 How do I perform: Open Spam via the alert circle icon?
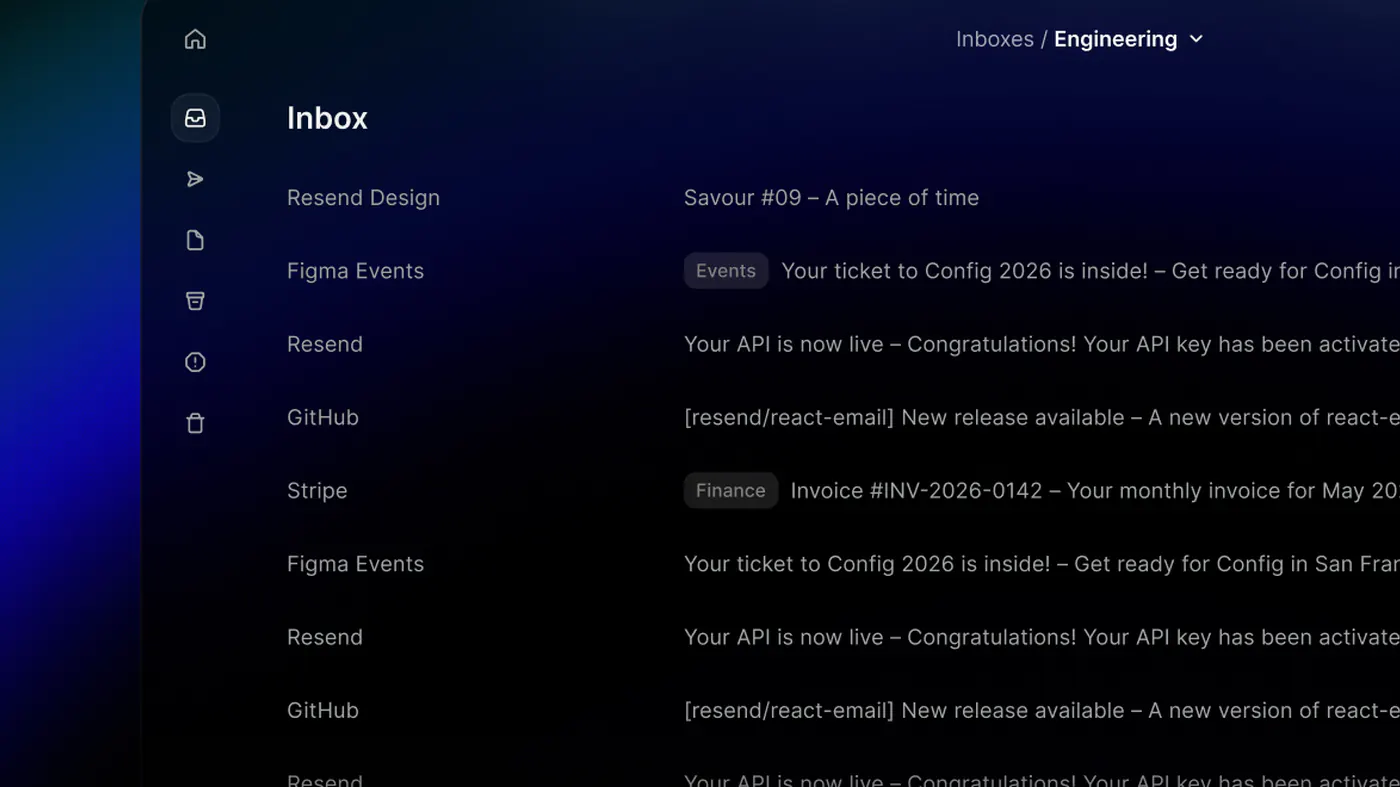pos(195,362)
